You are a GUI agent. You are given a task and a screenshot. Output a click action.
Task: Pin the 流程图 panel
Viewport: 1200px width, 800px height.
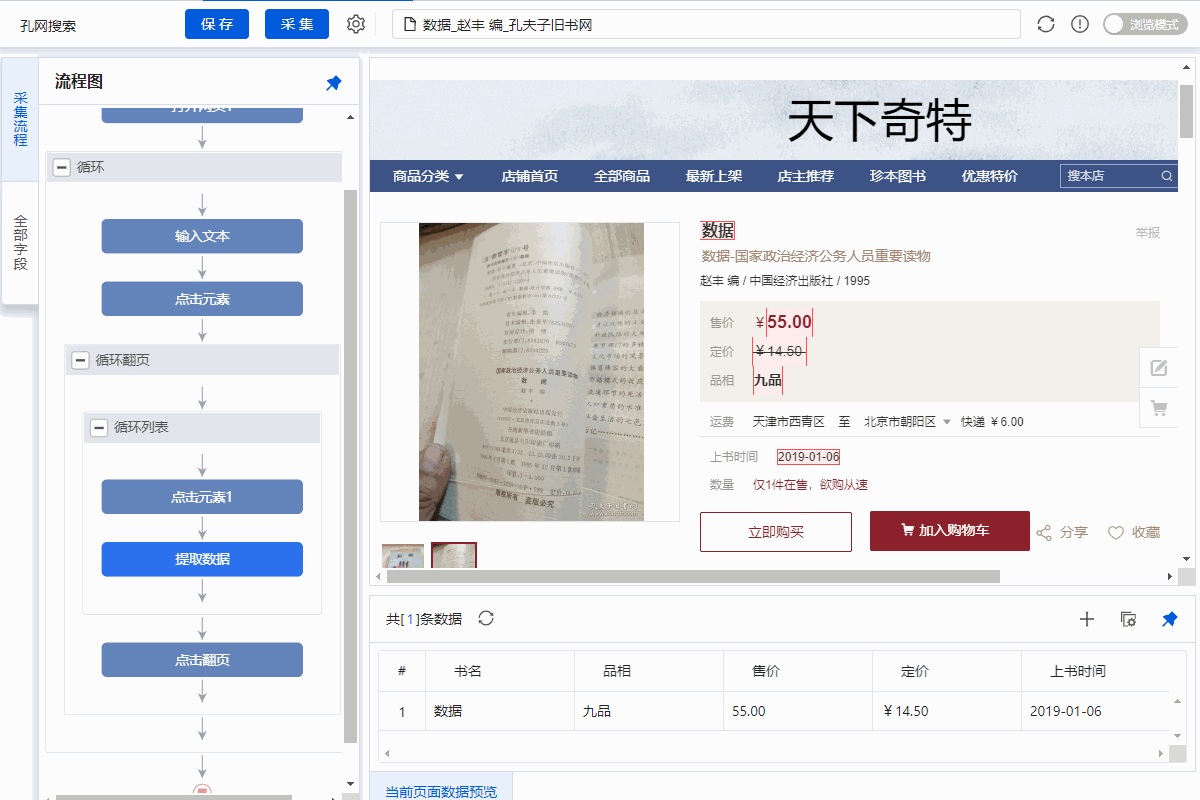tap(334, 83)
